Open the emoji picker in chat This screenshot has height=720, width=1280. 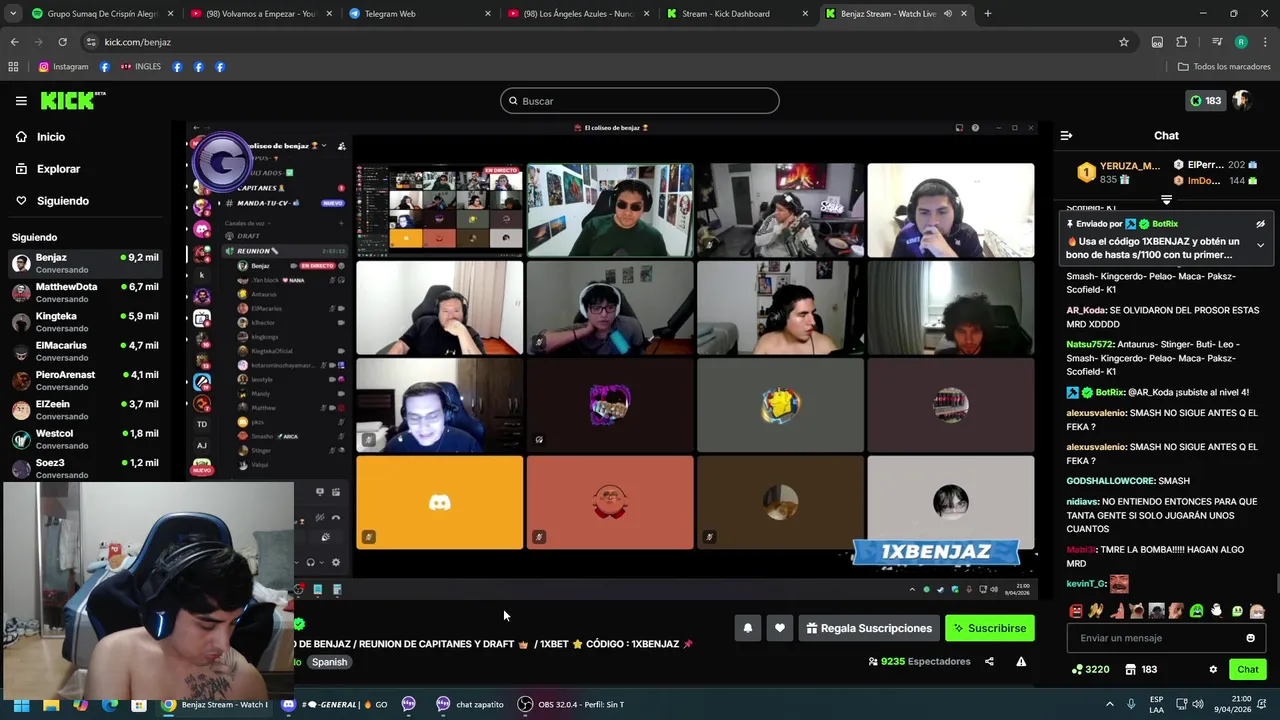(x=1250, y=638)
